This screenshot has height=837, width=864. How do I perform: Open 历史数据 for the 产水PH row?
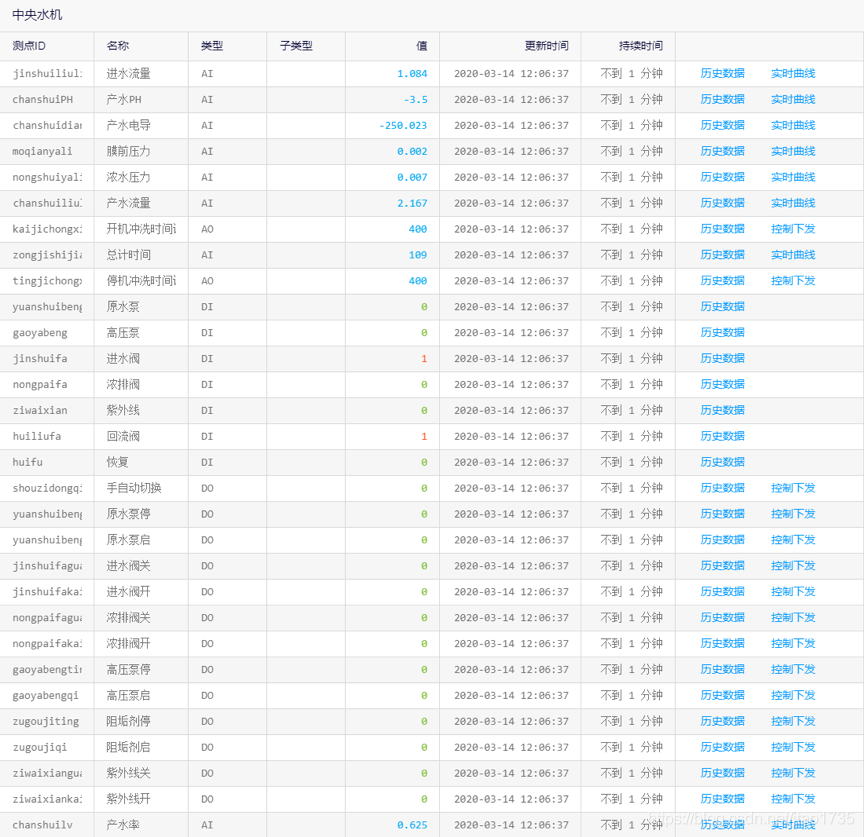pyautogui.click(x=722, y=99)
